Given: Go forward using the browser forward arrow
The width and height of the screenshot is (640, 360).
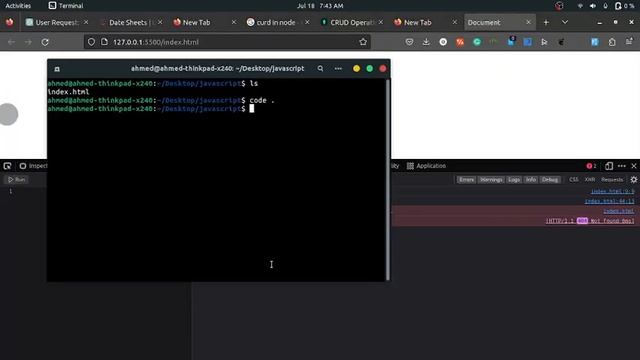Looking at the screenshot, I should [28, 42].
